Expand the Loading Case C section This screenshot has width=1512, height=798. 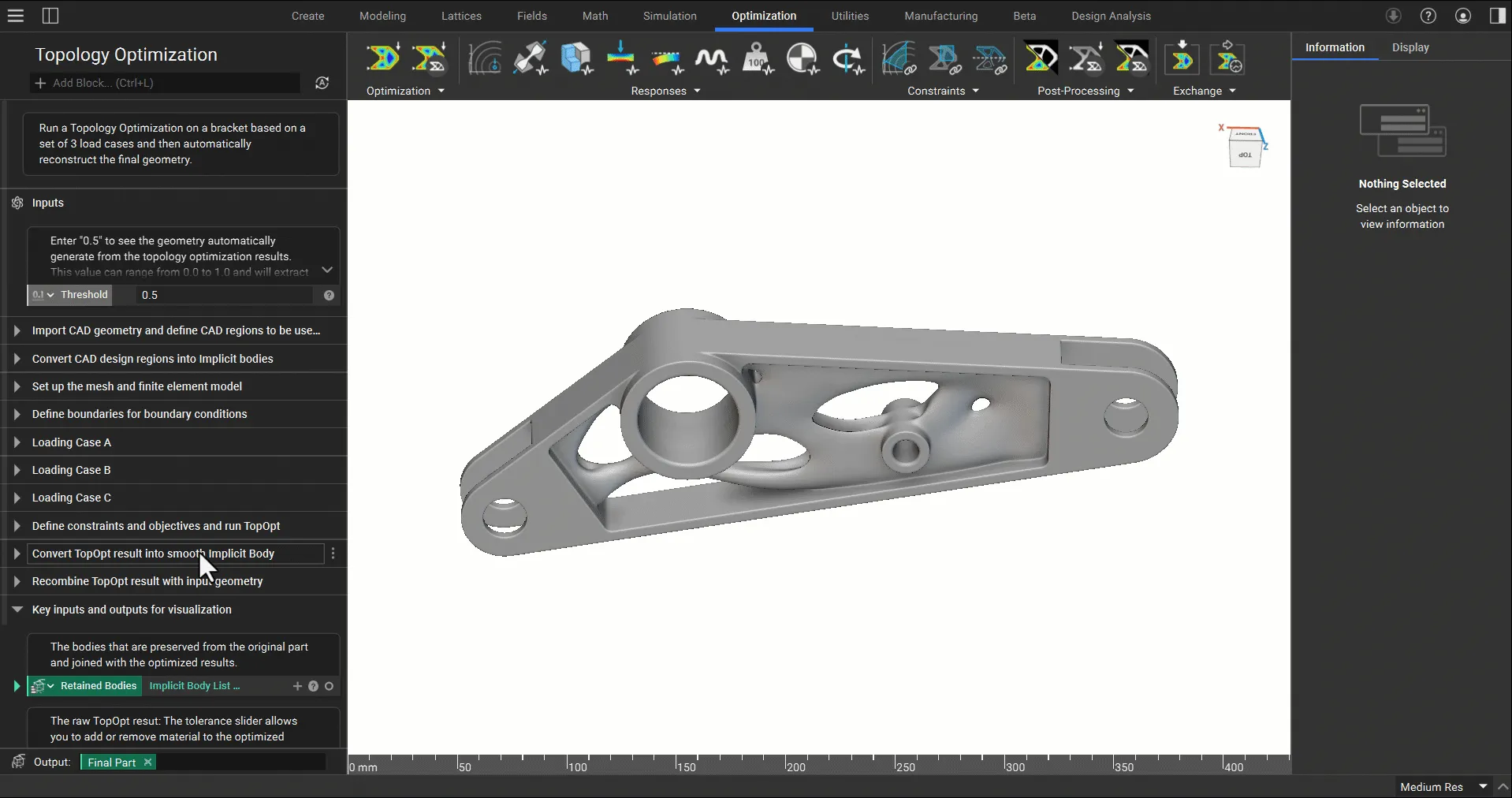tap(17, 498)
